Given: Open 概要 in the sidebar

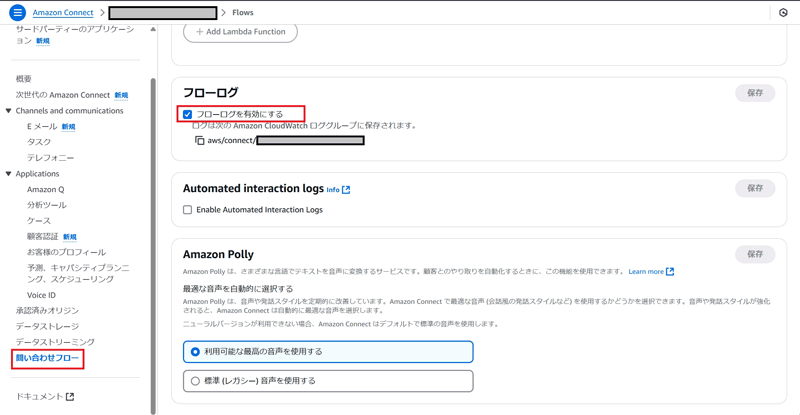Looking at the screenshot, I should click(23, 79).
